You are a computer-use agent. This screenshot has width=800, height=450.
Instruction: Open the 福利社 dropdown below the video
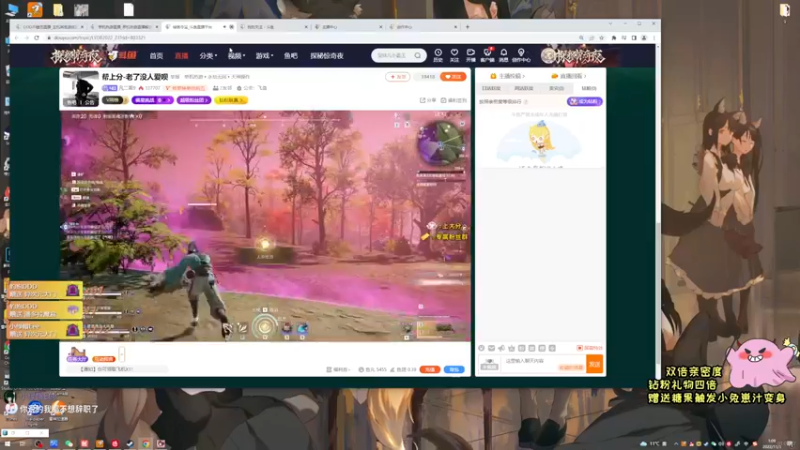pos(338,369)
